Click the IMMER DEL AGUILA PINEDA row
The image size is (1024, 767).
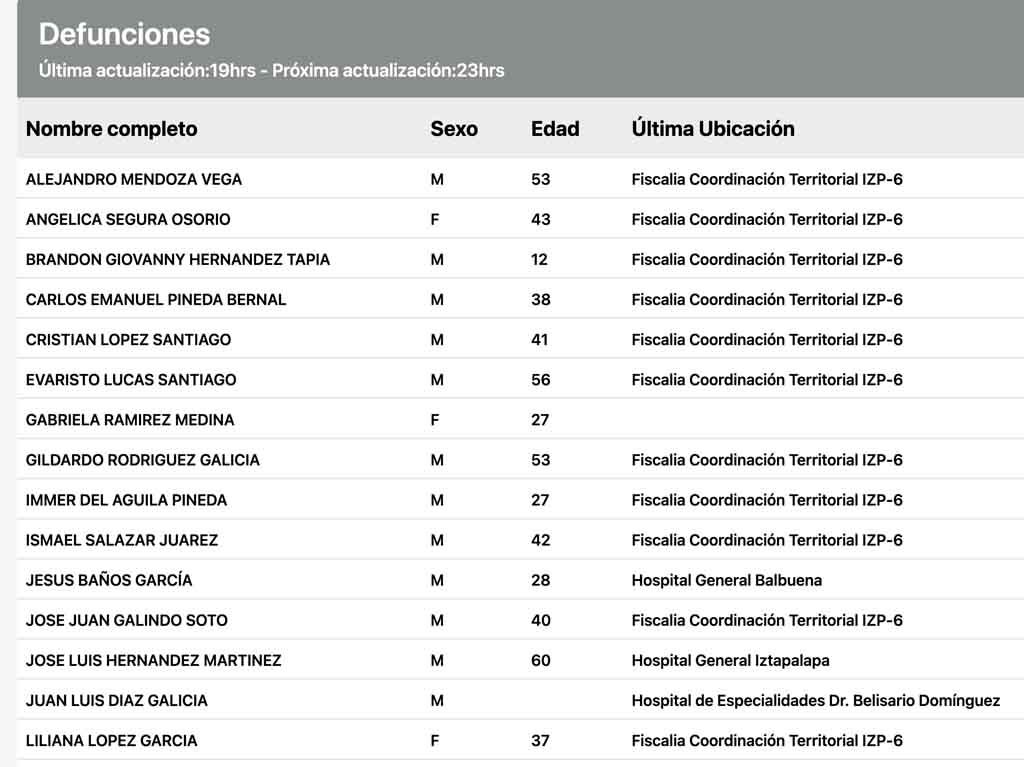520,500
